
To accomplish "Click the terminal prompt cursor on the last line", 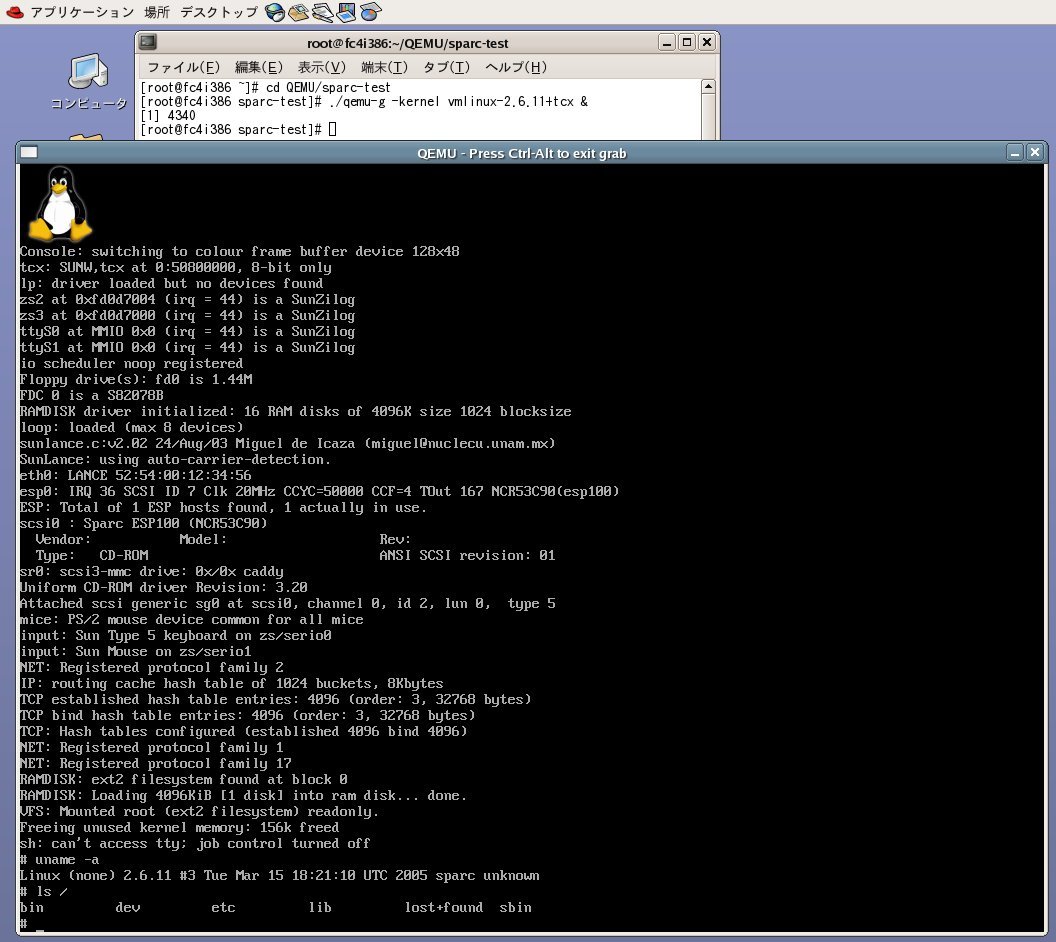I will (x=332, y=129).
